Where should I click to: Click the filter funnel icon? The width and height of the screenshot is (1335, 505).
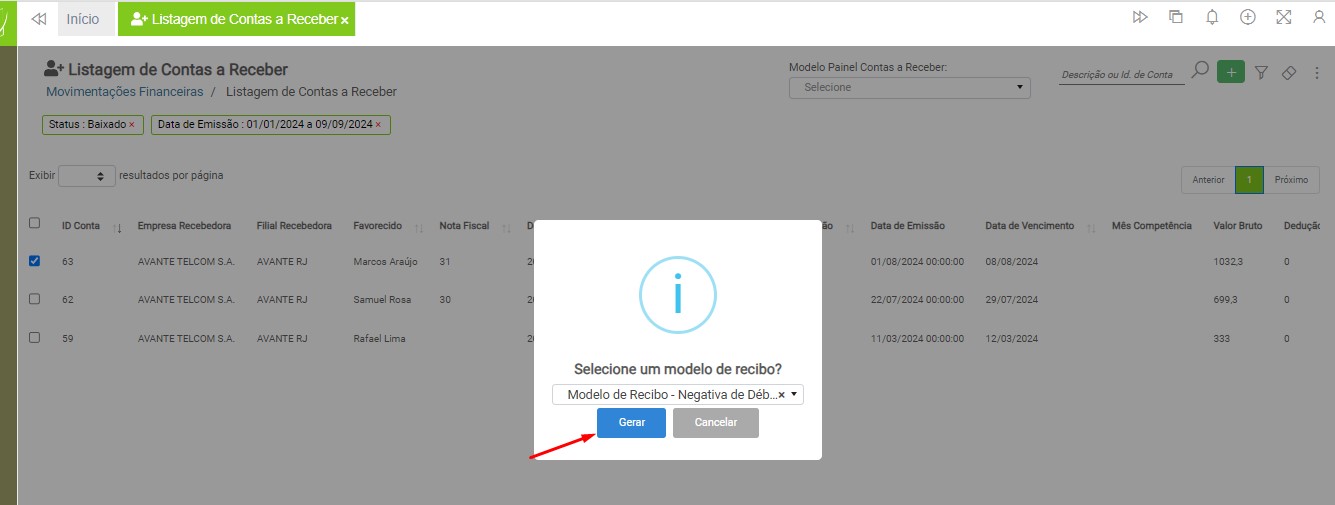(x=1261, y=72)
